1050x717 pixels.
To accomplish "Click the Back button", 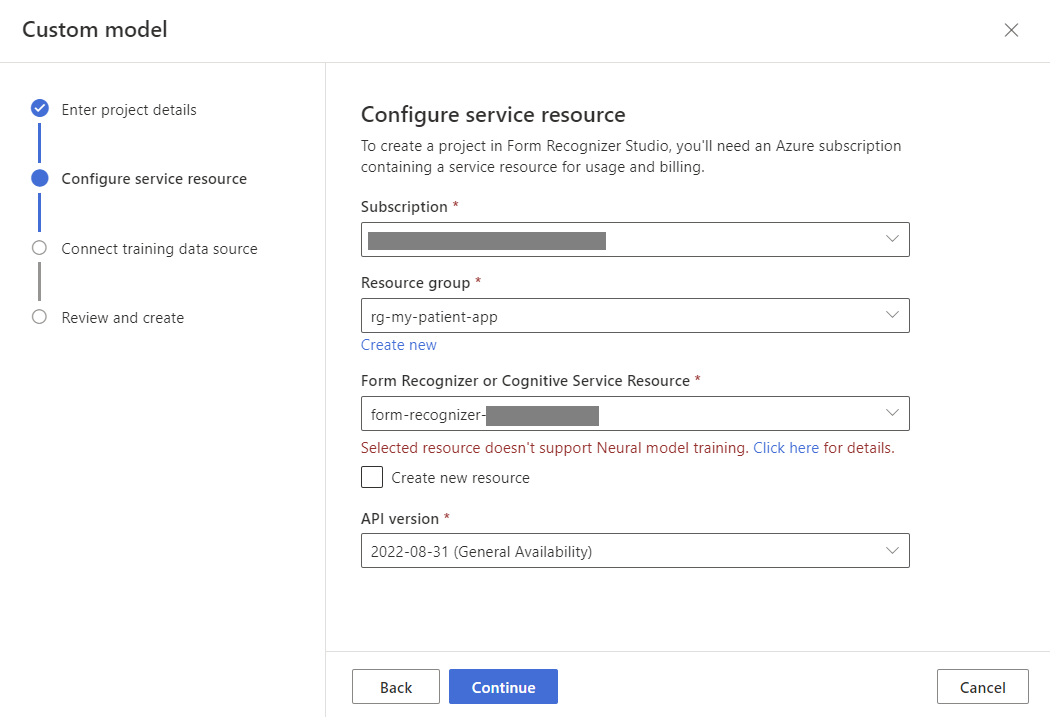I will (396, 686).
